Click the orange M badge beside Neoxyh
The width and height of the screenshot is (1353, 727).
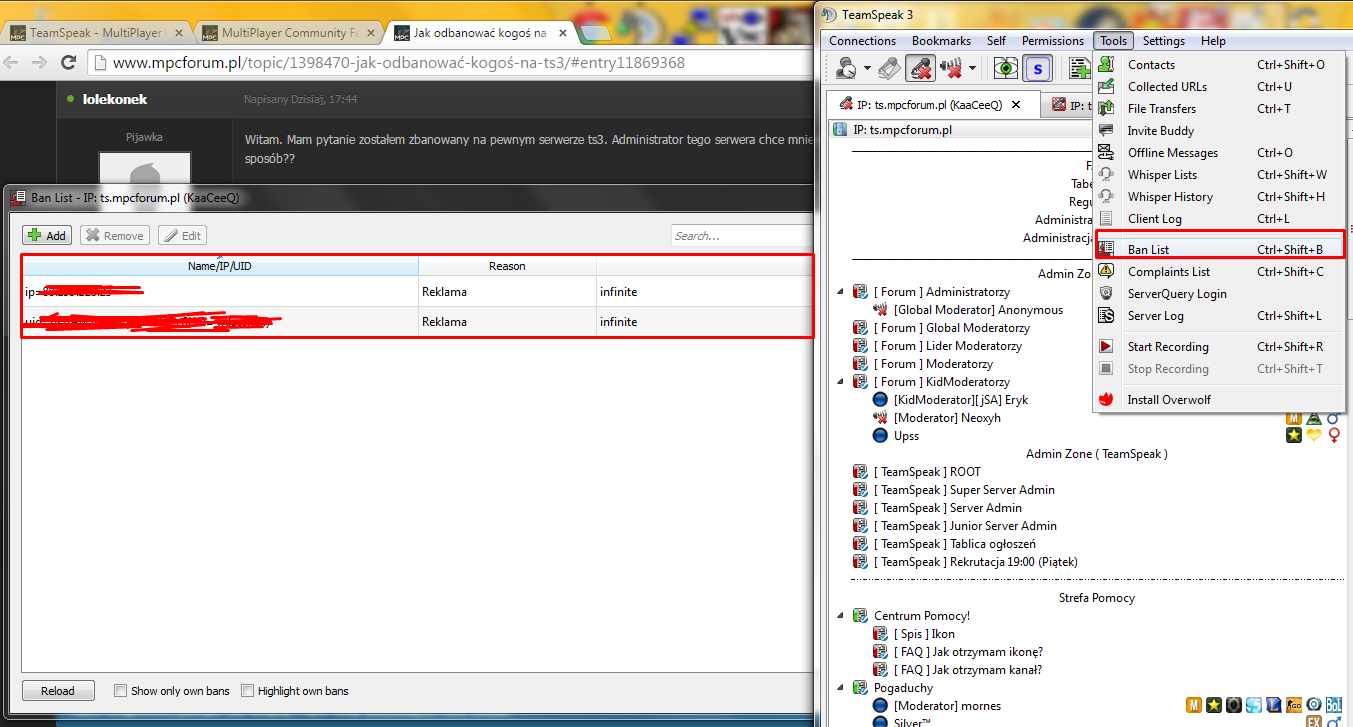(1293, 418)
